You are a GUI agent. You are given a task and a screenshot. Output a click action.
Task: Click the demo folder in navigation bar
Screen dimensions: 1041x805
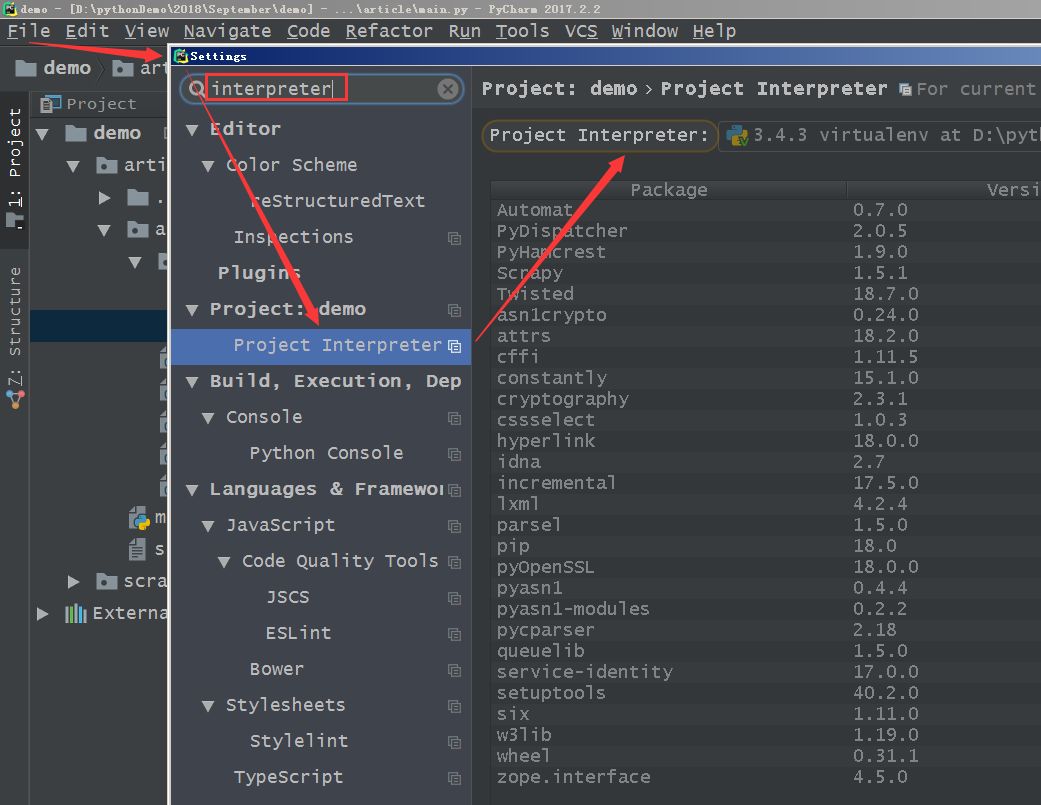pos(53,68)
